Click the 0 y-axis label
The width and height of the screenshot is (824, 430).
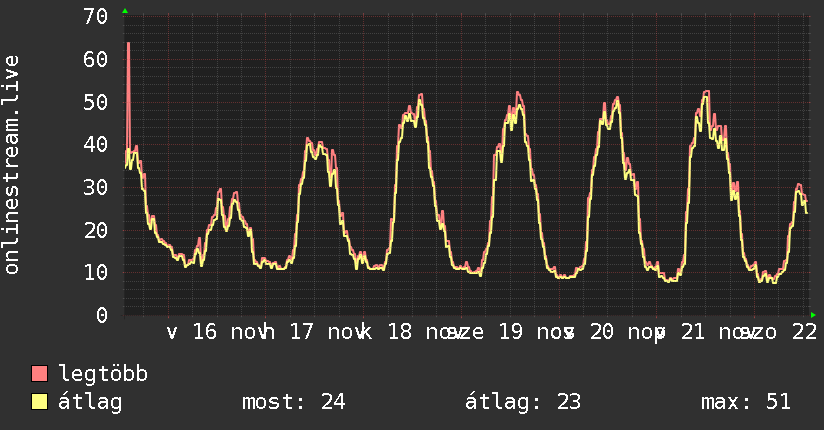(102, 315)
